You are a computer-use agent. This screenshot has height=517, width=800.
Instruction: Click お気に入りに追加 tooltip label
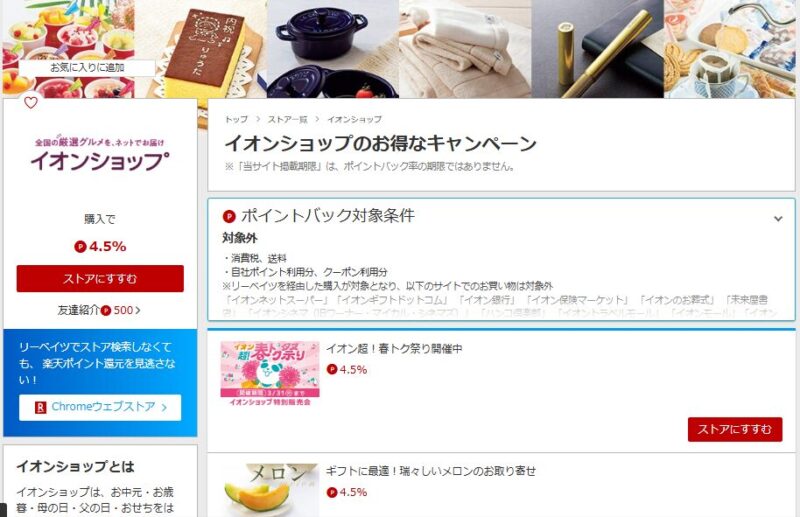(87, 67)
